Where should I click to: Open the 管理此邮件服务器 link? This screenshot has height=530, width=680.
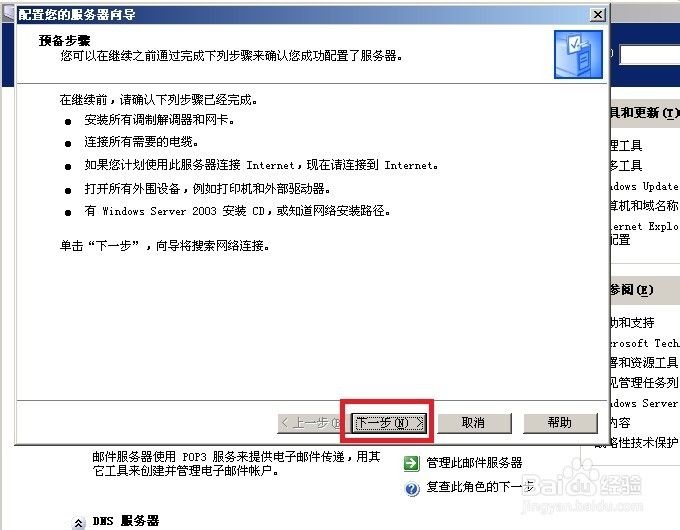pyautogui.click(x=474, y=463)
